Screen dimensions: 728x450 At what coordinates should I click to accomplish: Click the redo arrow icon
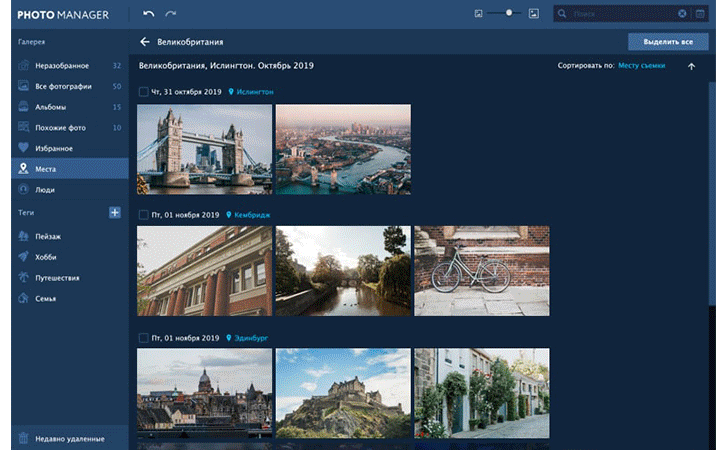pyautogui.click(x=171, y=14)
